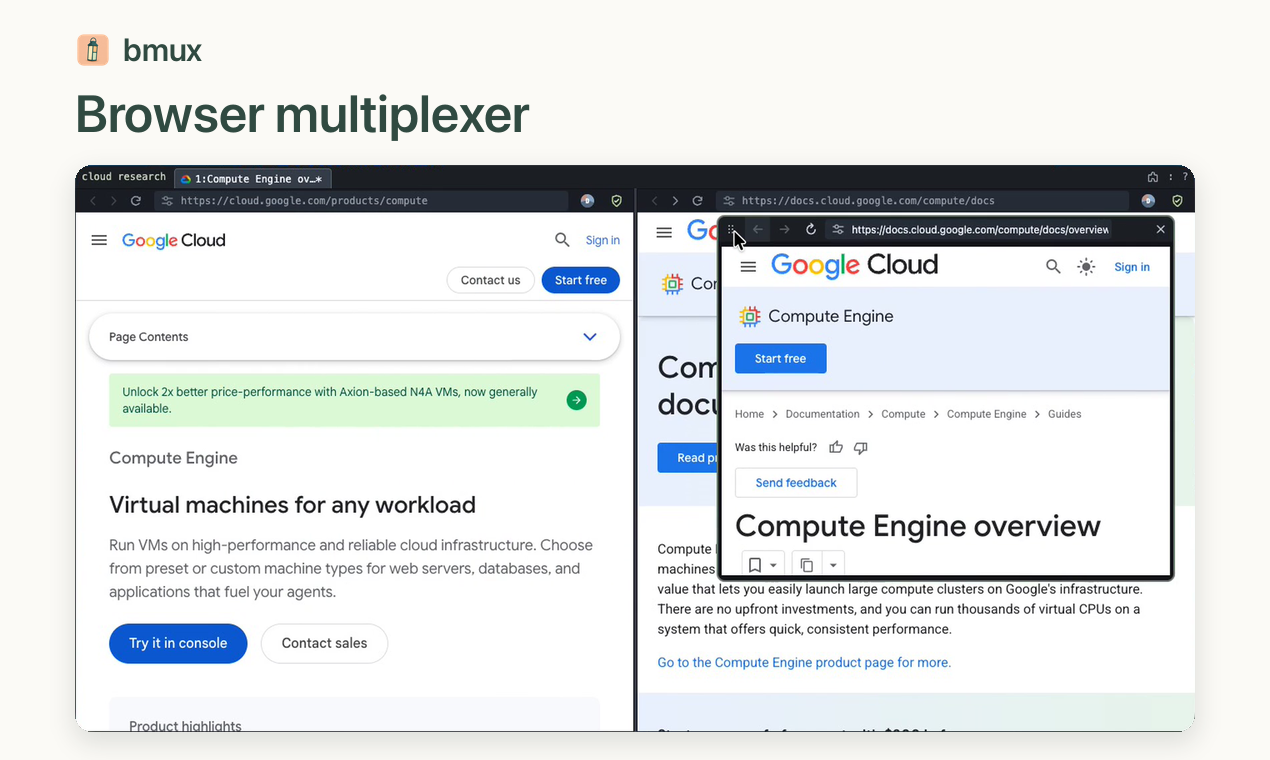The height and width of the screenshot is (760, 1270).
Task: Click Start free in the popup
Action: point(780,359)
